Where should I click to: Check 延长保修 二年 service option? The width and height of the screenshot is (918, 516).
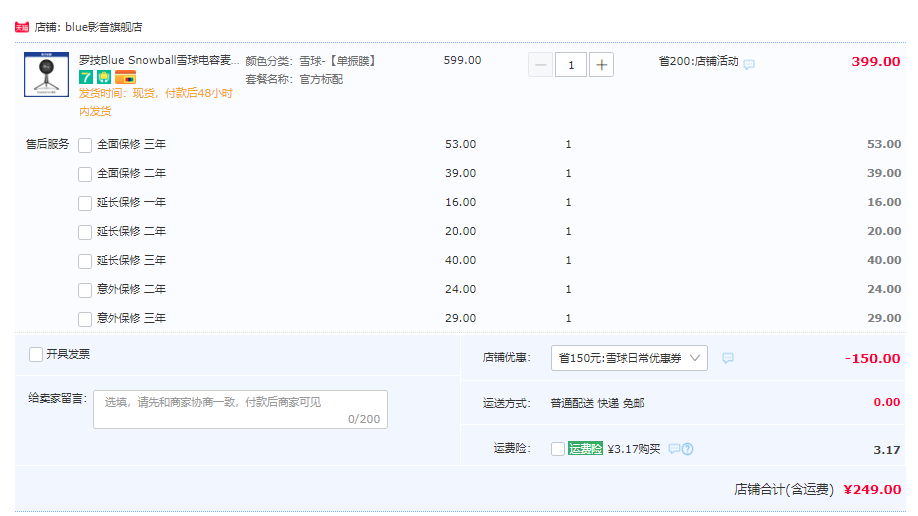click(85, 232)
